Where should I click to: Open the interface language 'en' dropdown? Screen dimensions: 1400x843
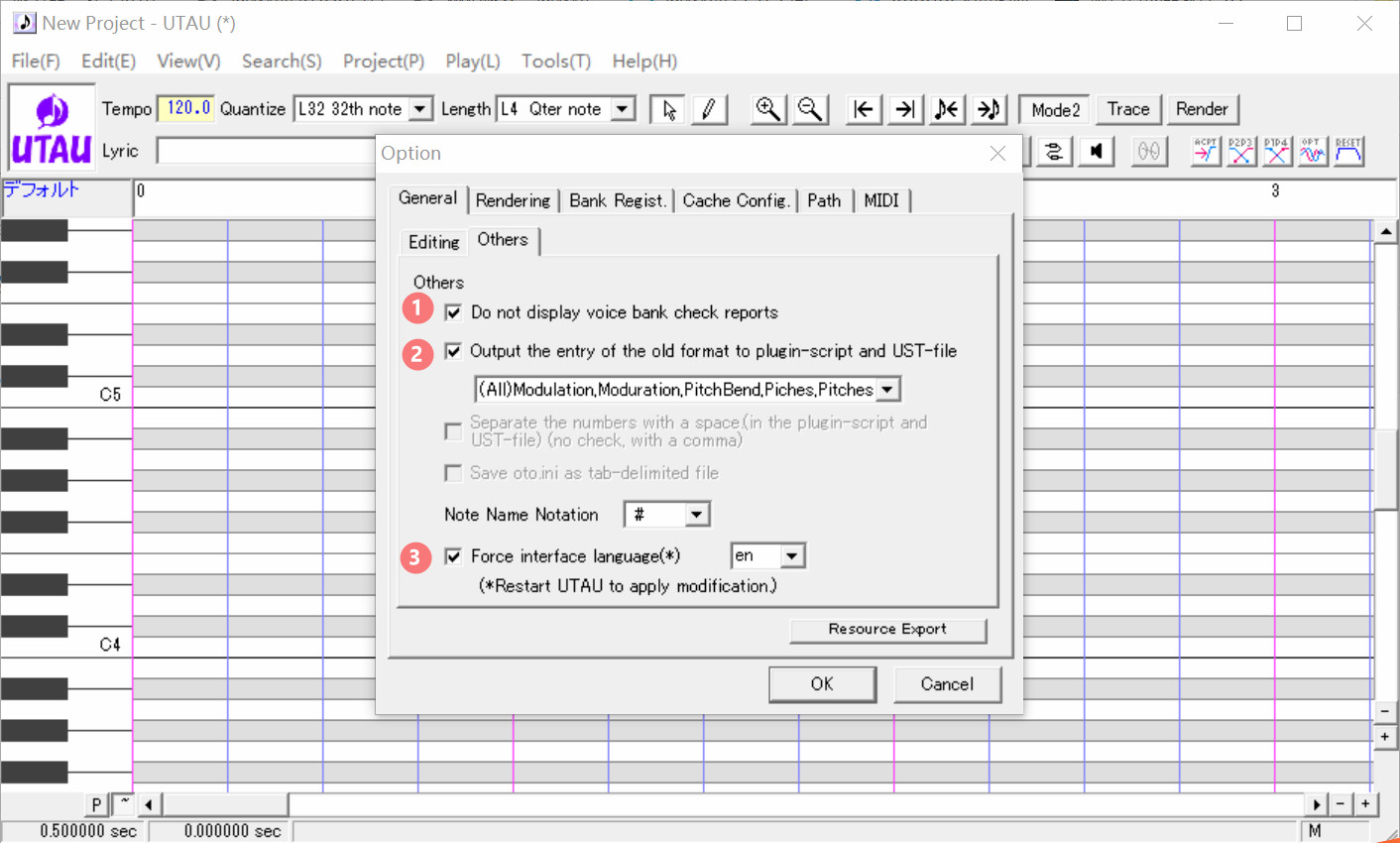pyautogui.click(x=791, y=556)
